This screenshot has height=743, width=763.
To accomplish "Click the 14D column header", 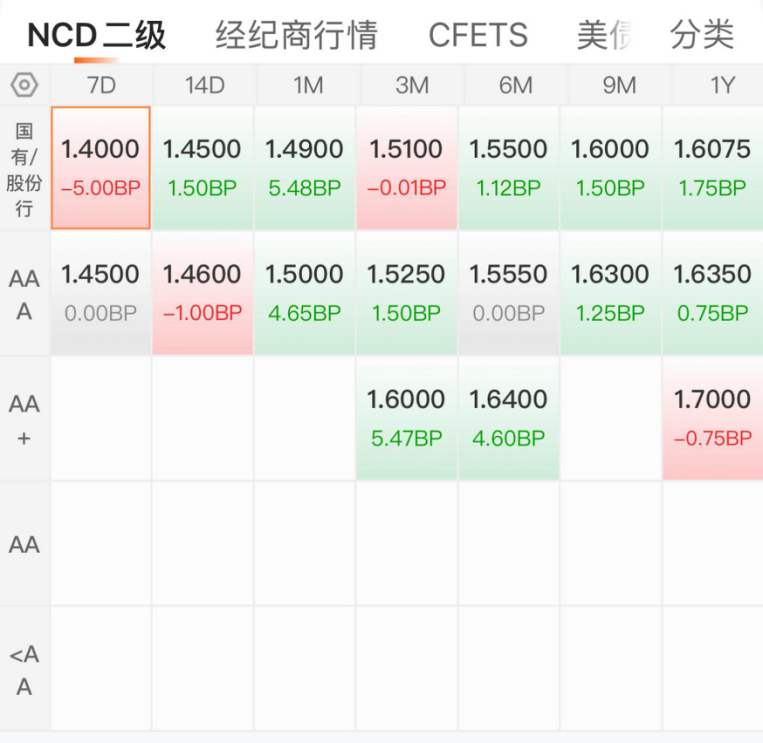I will pos(205,85).
